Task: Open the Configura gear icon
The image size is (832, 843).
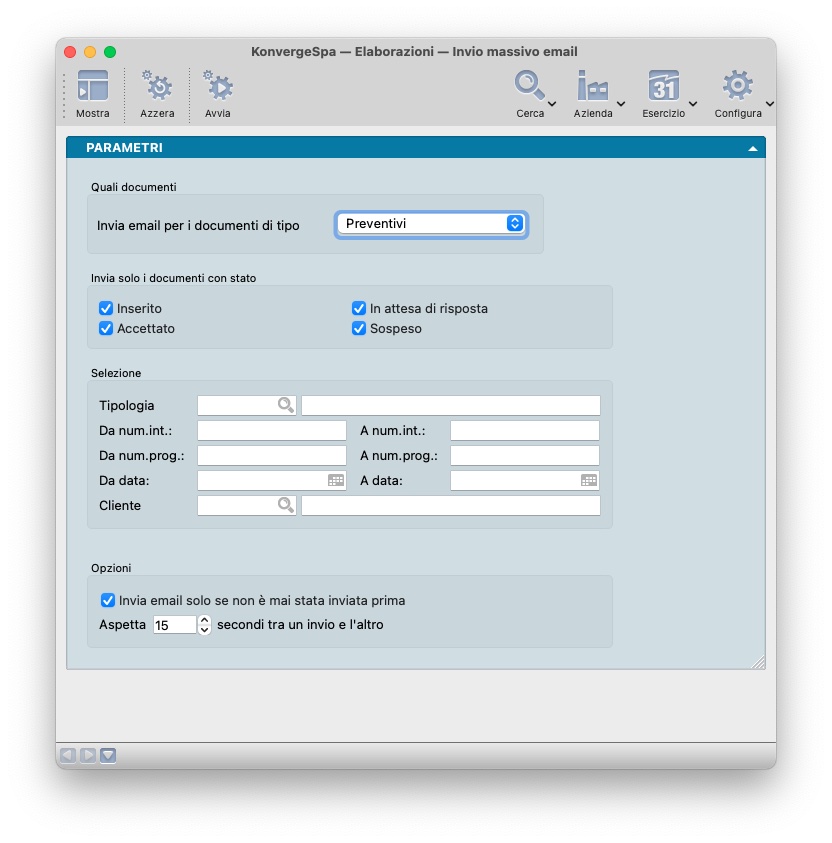Action: pyautogui.click(x=737, y=88)
